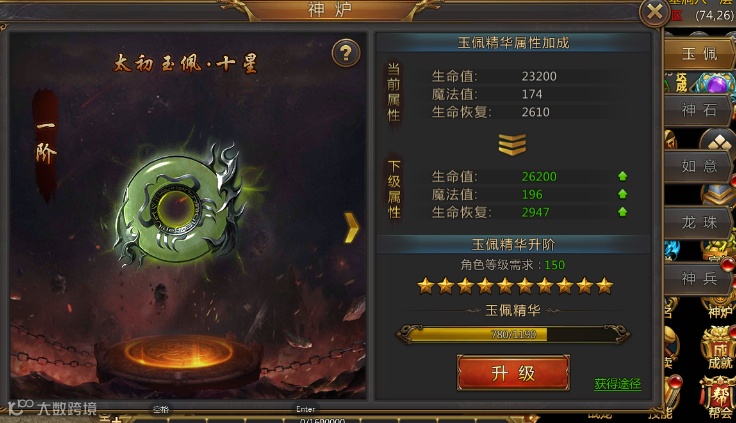Click the green arrow beside 魔法值 196
This screenshot has width=736, height=423.
[x=622, y=194]
